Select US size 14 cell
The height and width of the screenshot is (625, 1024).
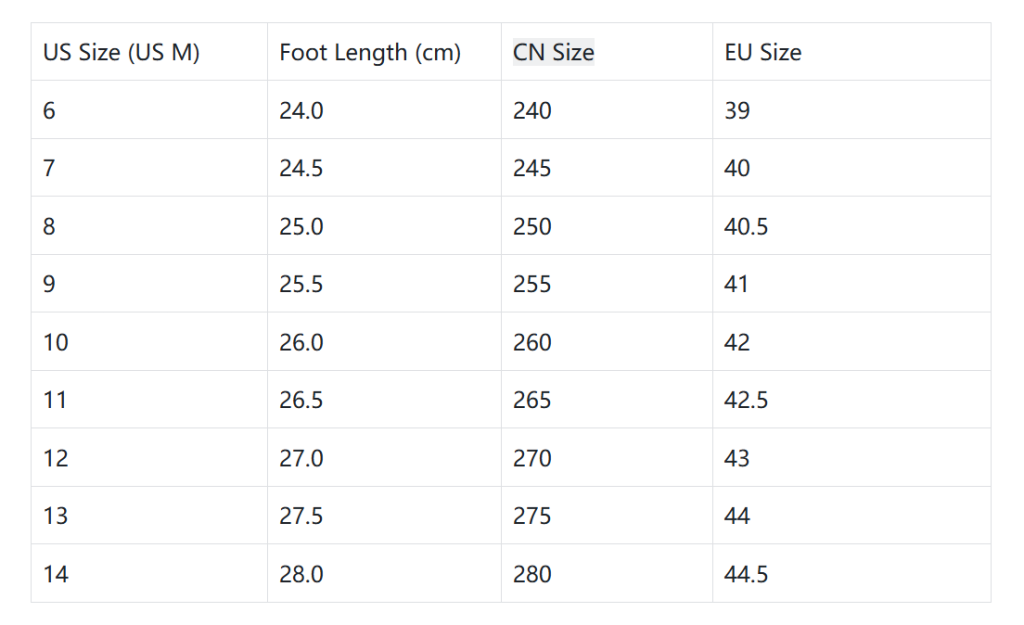[56, 574]
